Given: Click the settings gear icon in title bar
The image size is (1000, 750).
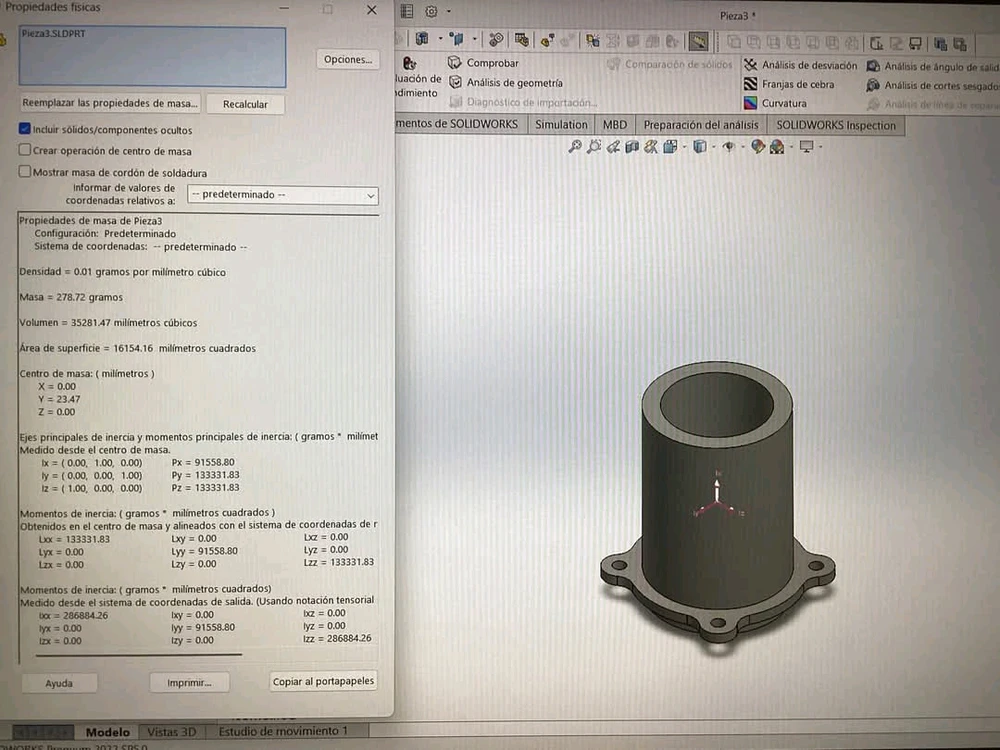Looking at the screenshot, I should [431, 12].
